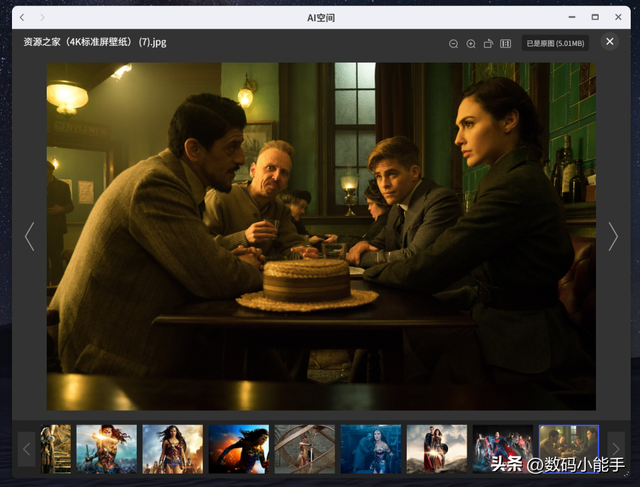Select the highlighted tavern scene thumbnail
The width and height of the screenshot is (640, 487).
point(569,449)
